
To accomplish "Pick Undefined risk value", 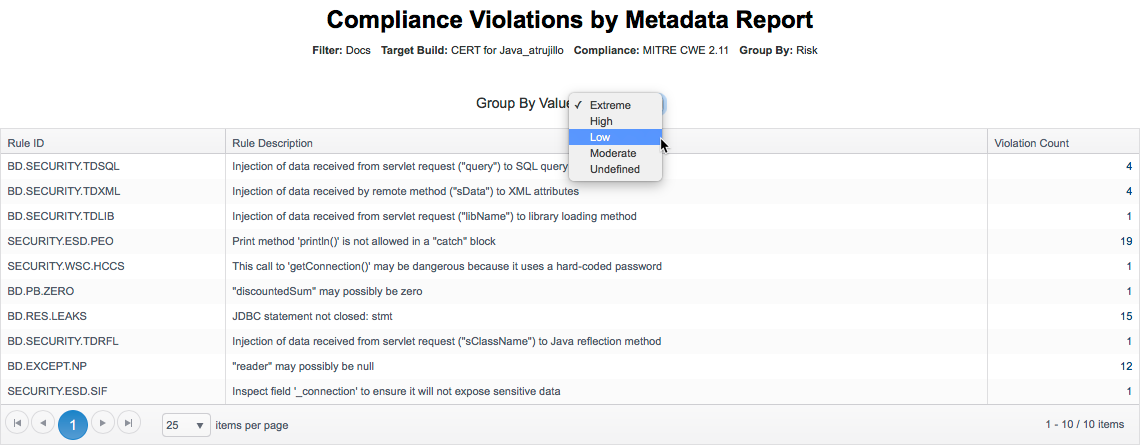I will click(x=615, y=169).
